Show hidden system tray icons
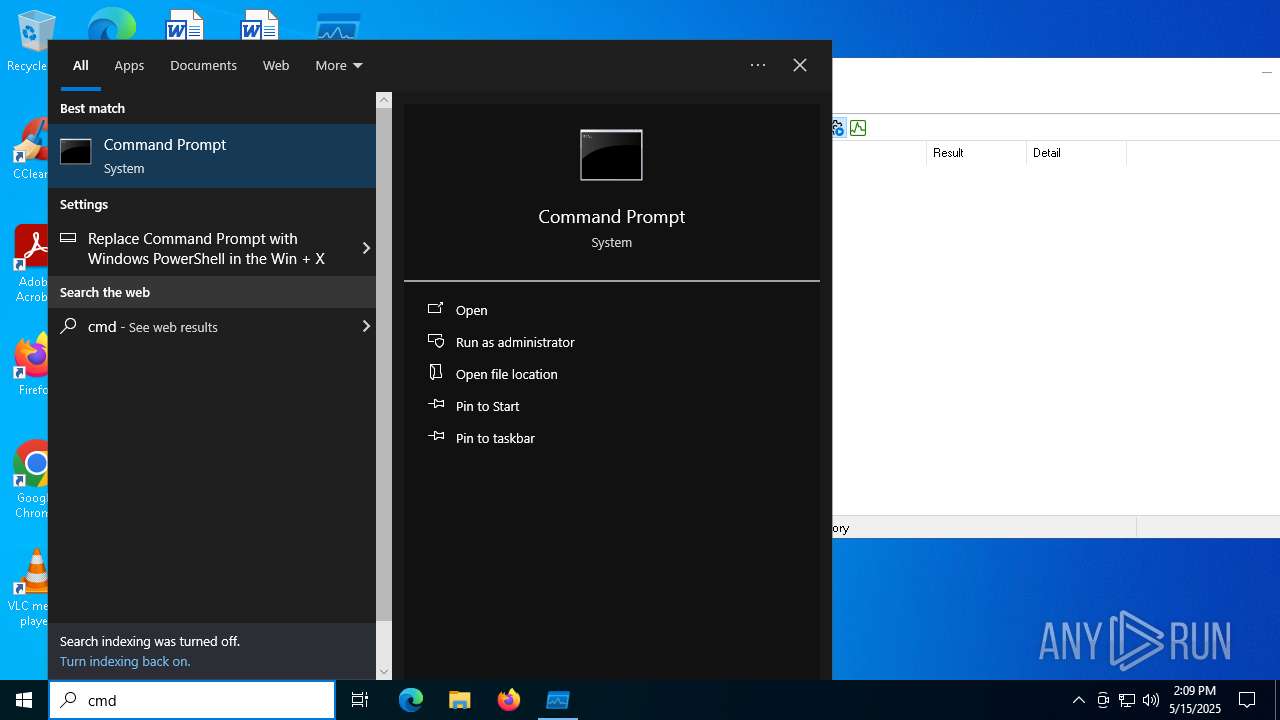This screenshot has height=720, width=1280. (x=1078, y=700)
